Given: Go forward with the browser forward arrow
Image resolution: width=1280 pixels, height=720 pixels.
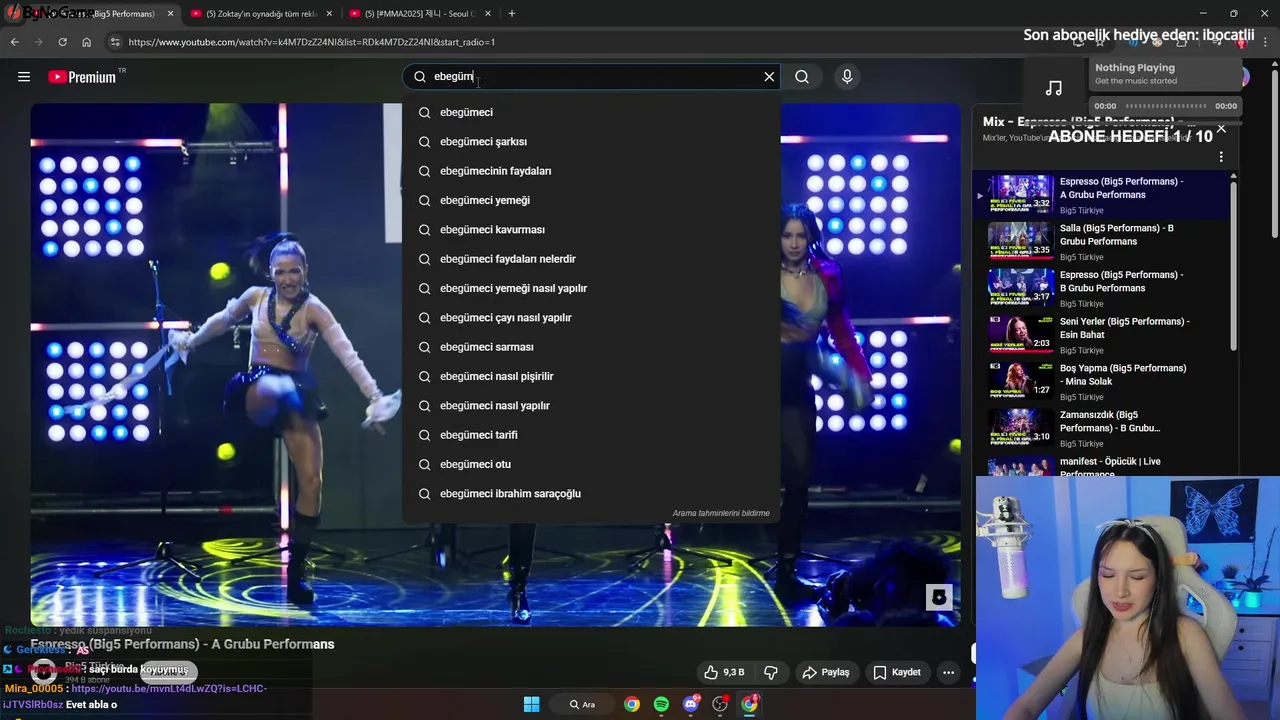Looking at the screenshot, I should click(38, 42).
